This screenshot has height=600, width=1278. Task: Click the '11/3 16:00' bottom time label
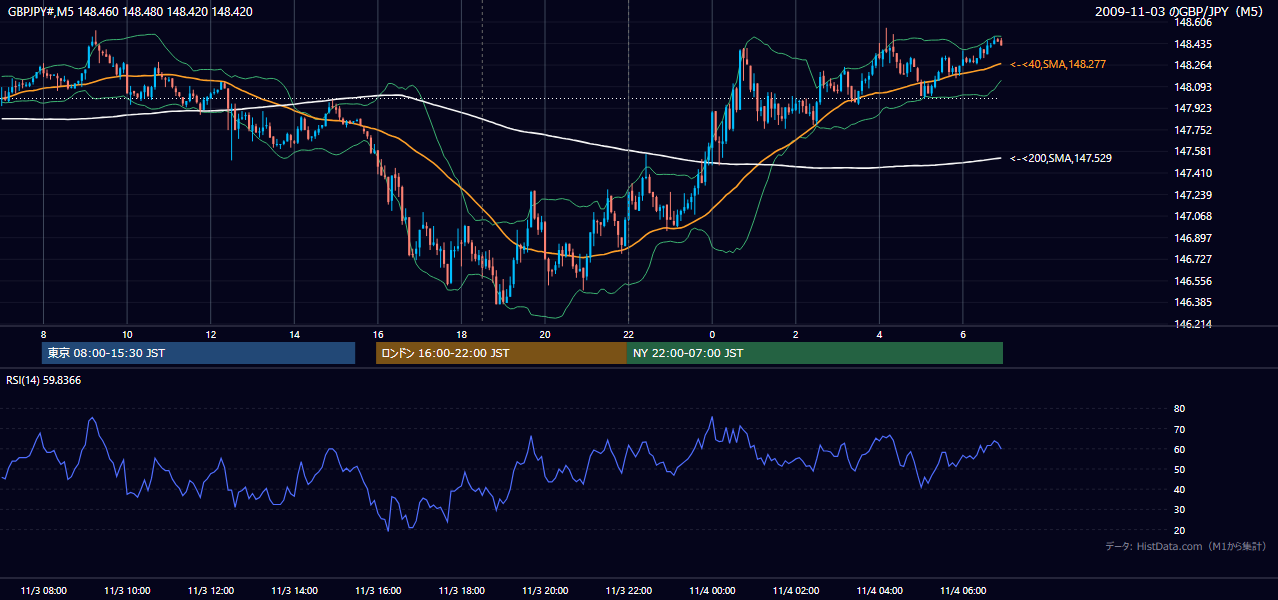(377, 591)
